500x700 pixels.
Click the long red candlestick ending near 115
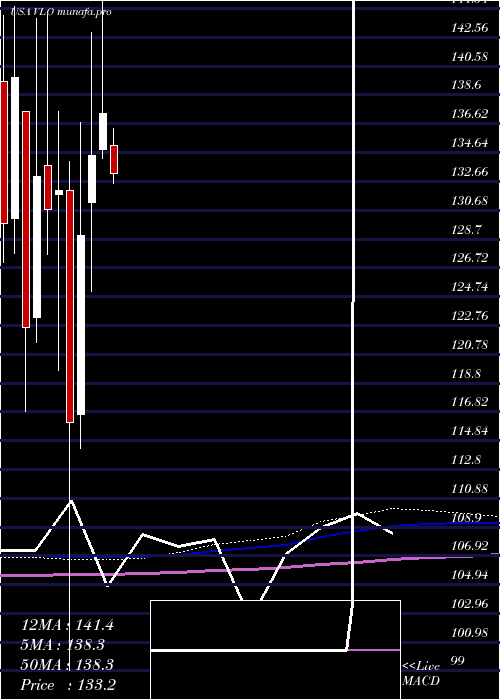70,306
